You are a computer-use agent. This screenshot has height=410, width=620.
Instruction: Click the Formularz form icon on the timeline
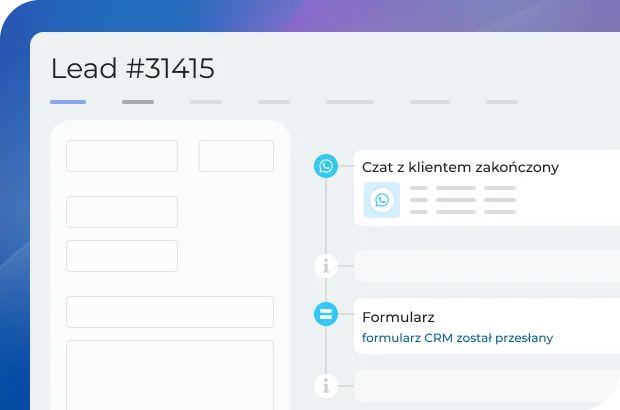point(325,314)
